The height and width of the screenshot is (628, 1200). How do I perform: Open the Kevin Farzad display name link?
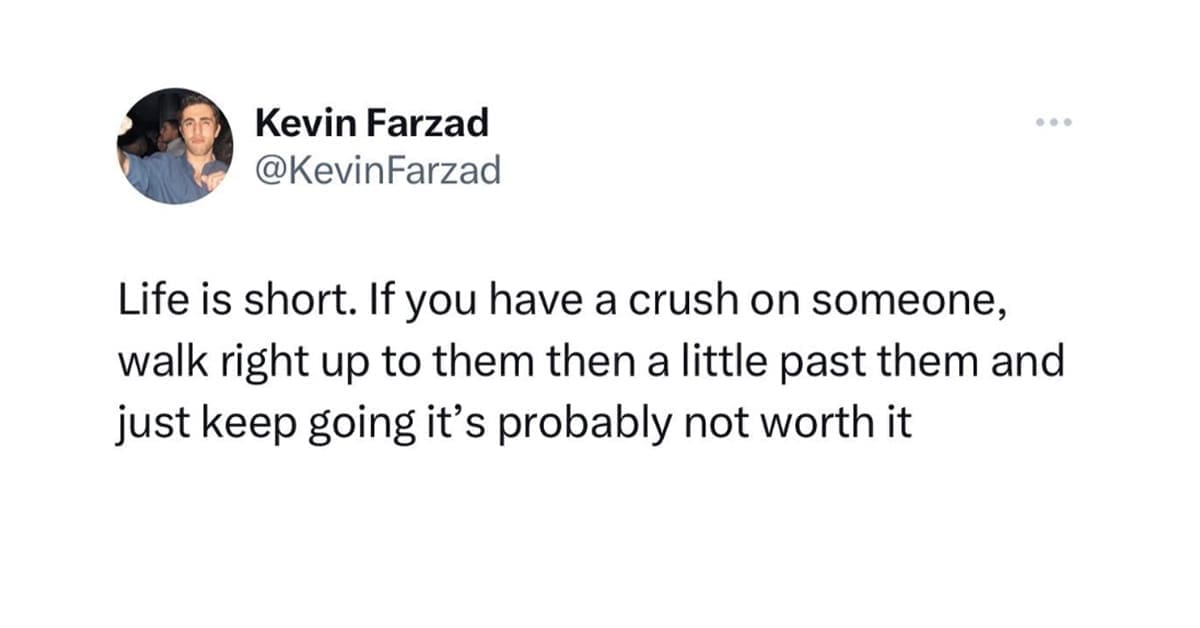pos(372,123)
